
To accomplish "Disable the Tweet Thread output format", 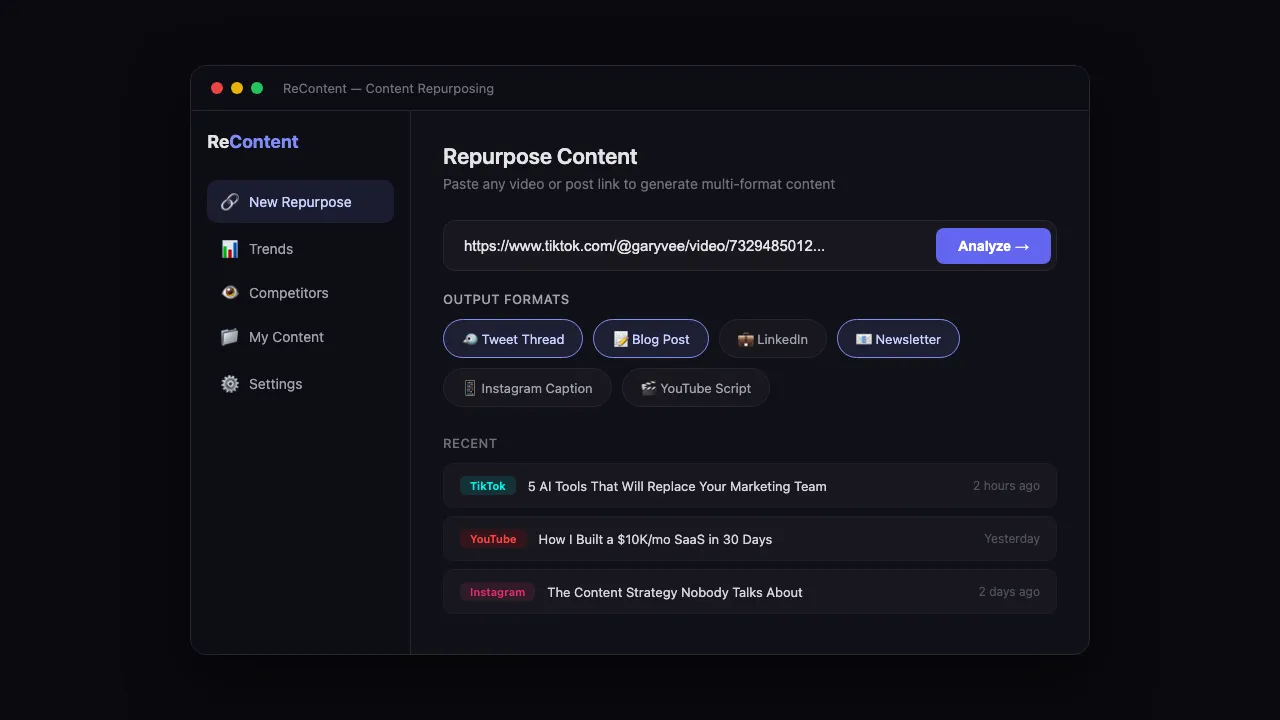I will [x=512, y=338].
